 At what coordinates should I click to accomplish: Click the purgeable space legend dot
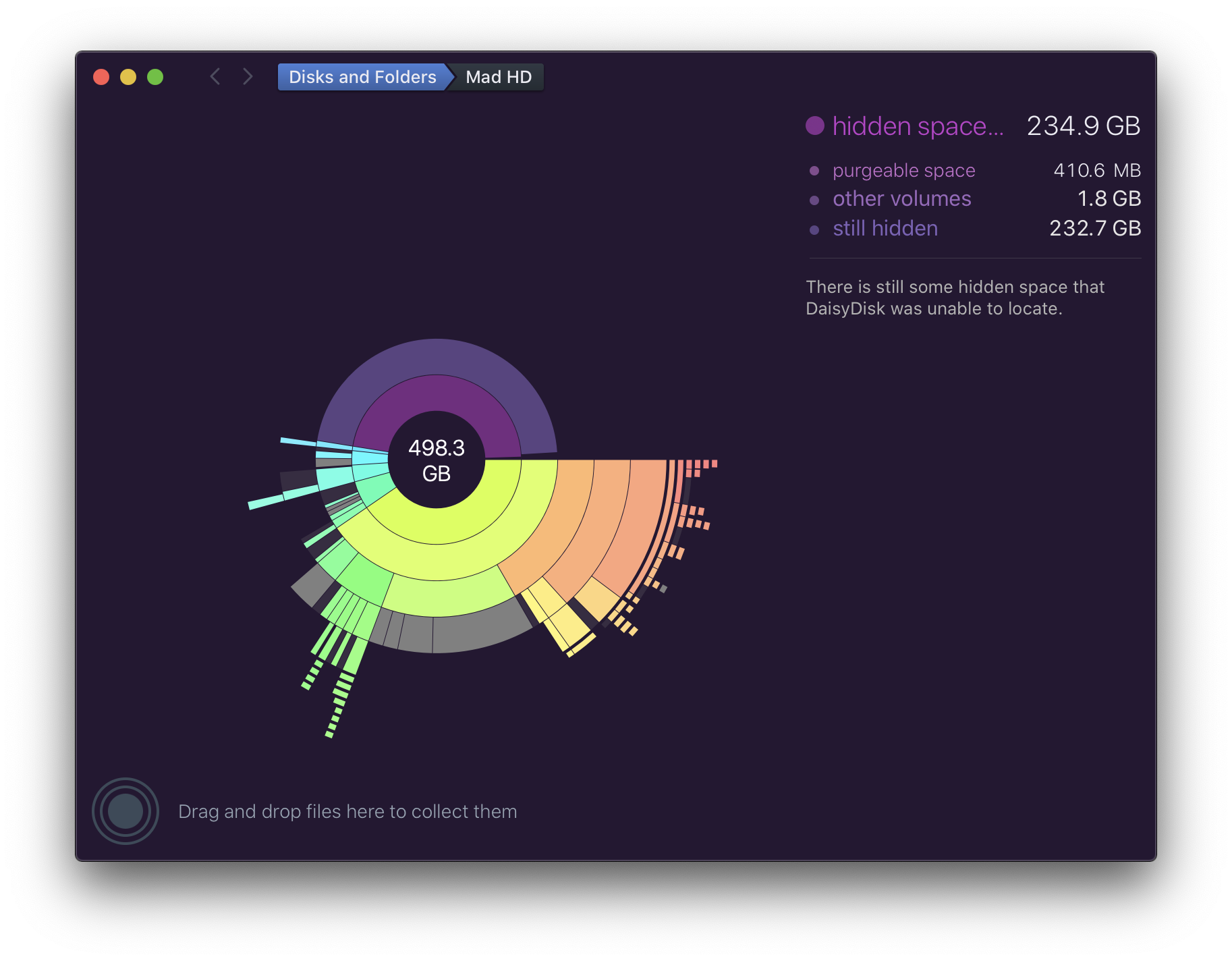pyautogui.click(x=815, y=171)
